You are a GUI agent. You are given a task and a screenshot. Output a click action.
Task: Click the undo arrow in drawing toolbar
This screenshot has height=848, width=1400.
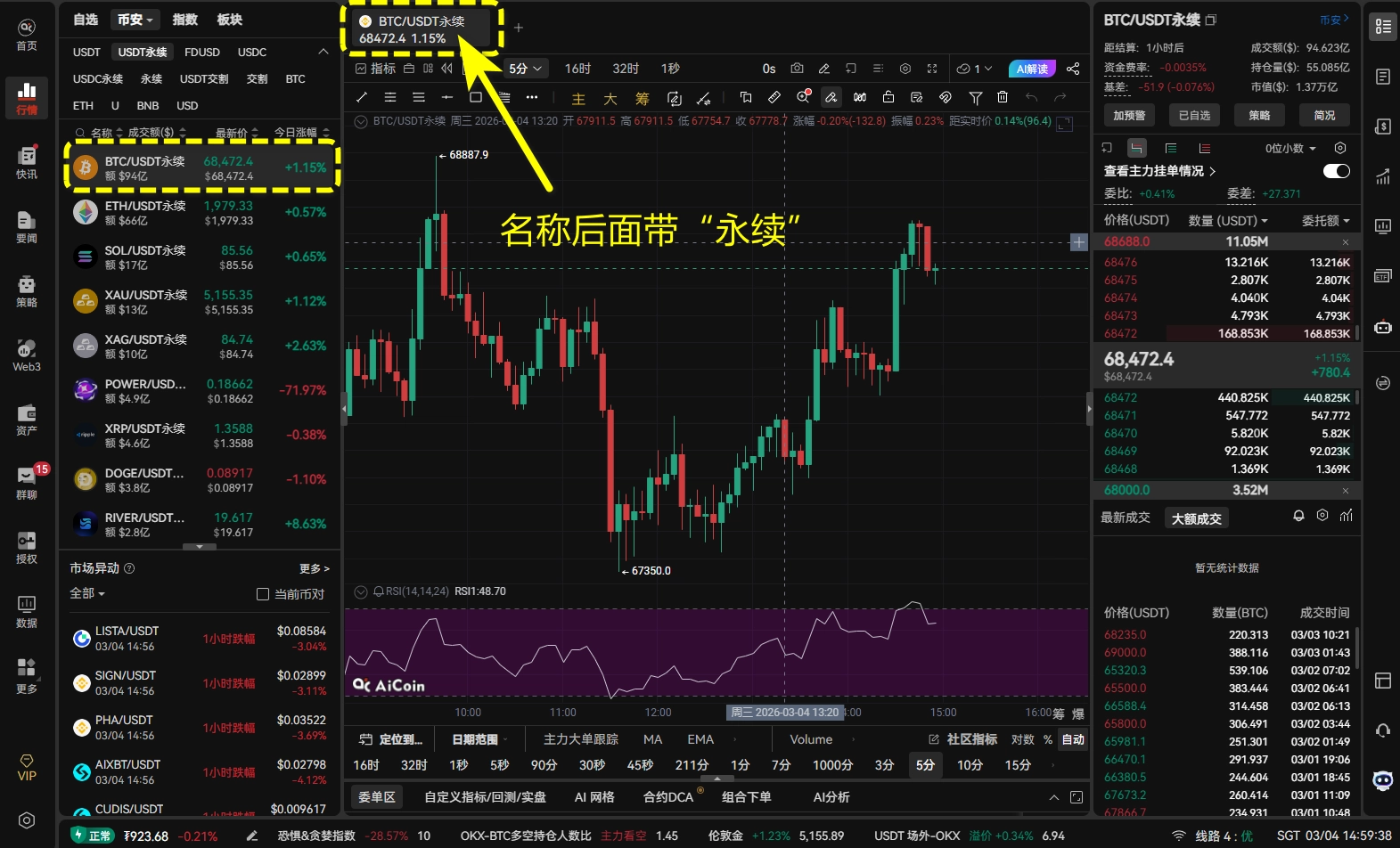(x=1031, y=97)
